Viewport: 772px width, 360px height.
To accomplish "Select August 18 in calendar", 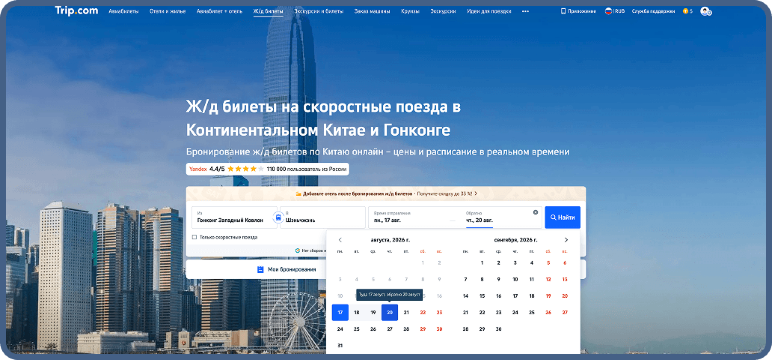I will pyautogui.click(x=356, y=313).
